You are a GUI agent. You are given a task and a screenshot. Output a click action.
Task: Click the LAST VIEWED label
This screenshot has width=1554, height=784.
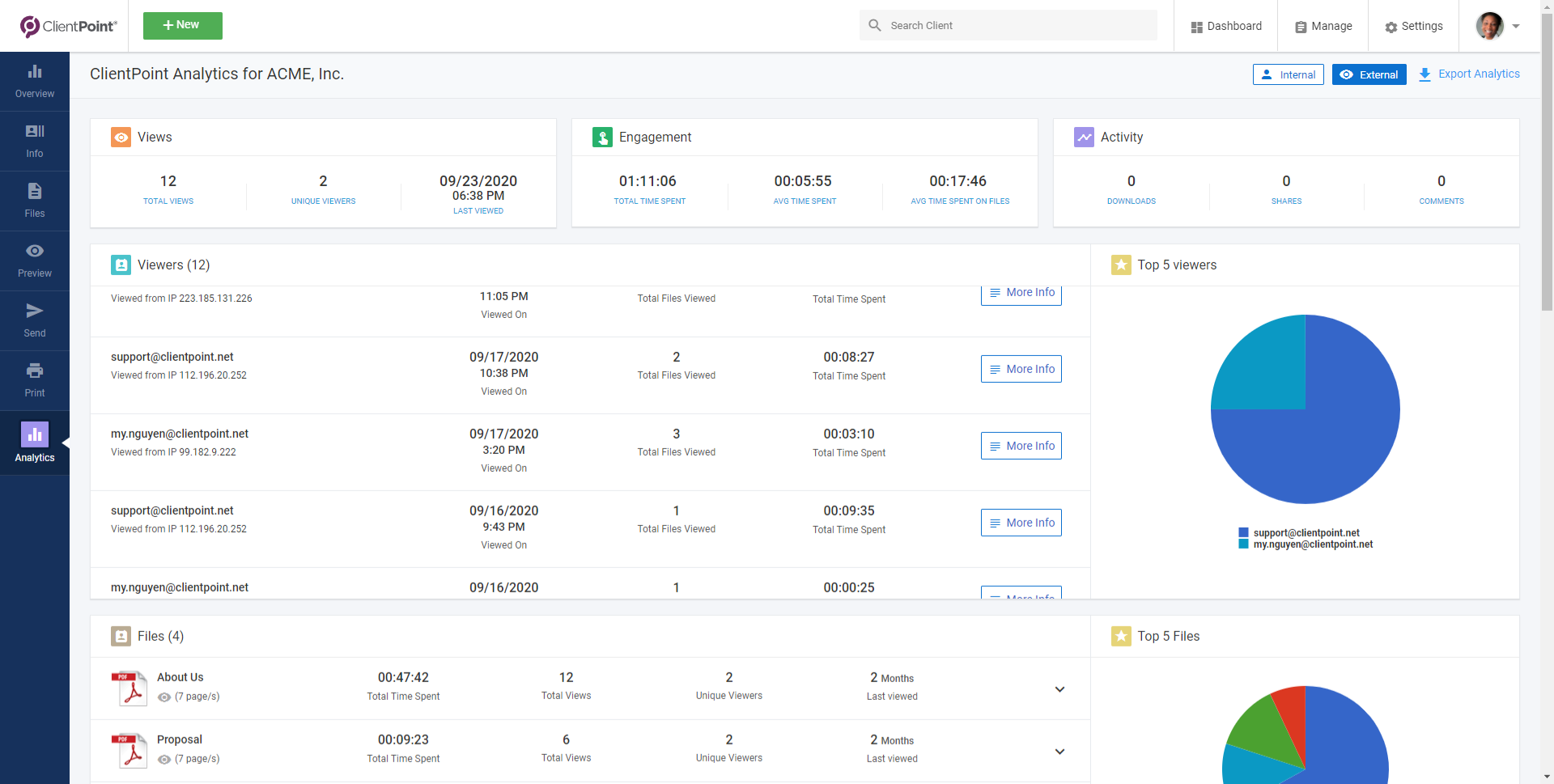[478, 211]
